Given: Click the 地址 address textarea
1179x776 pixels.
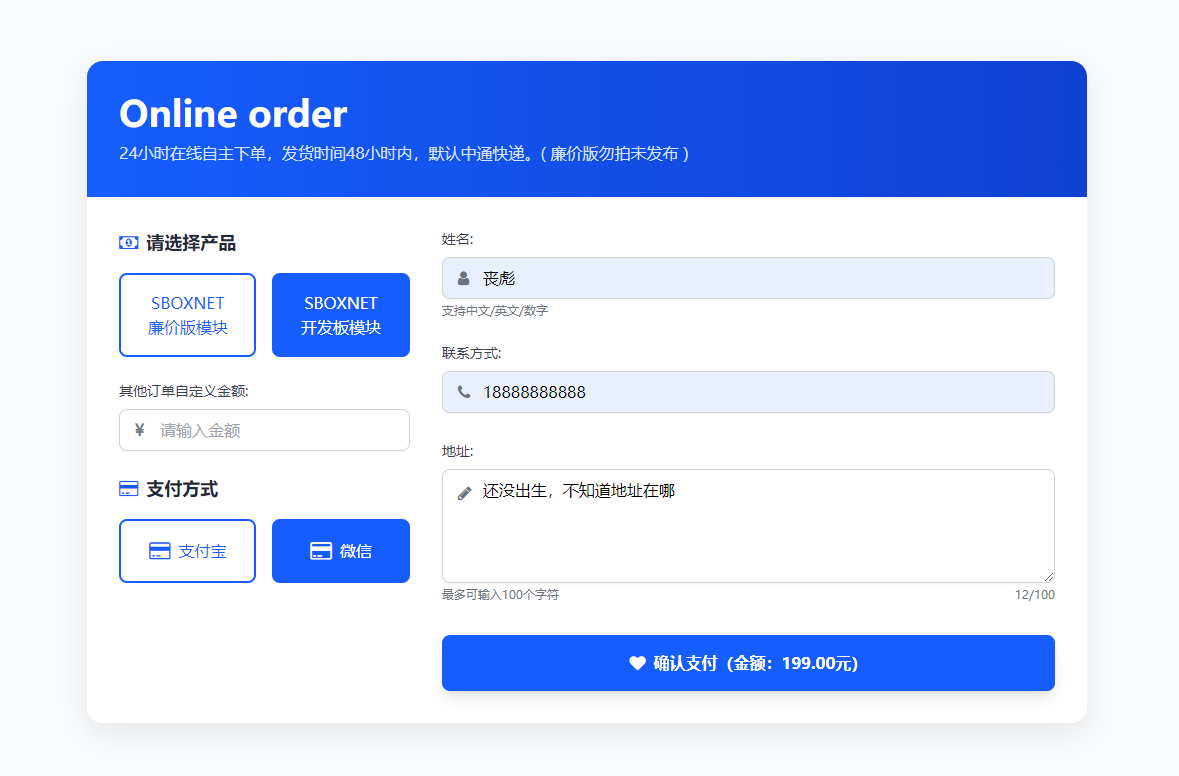Looking at the screenshot, I should coord(748,526).
